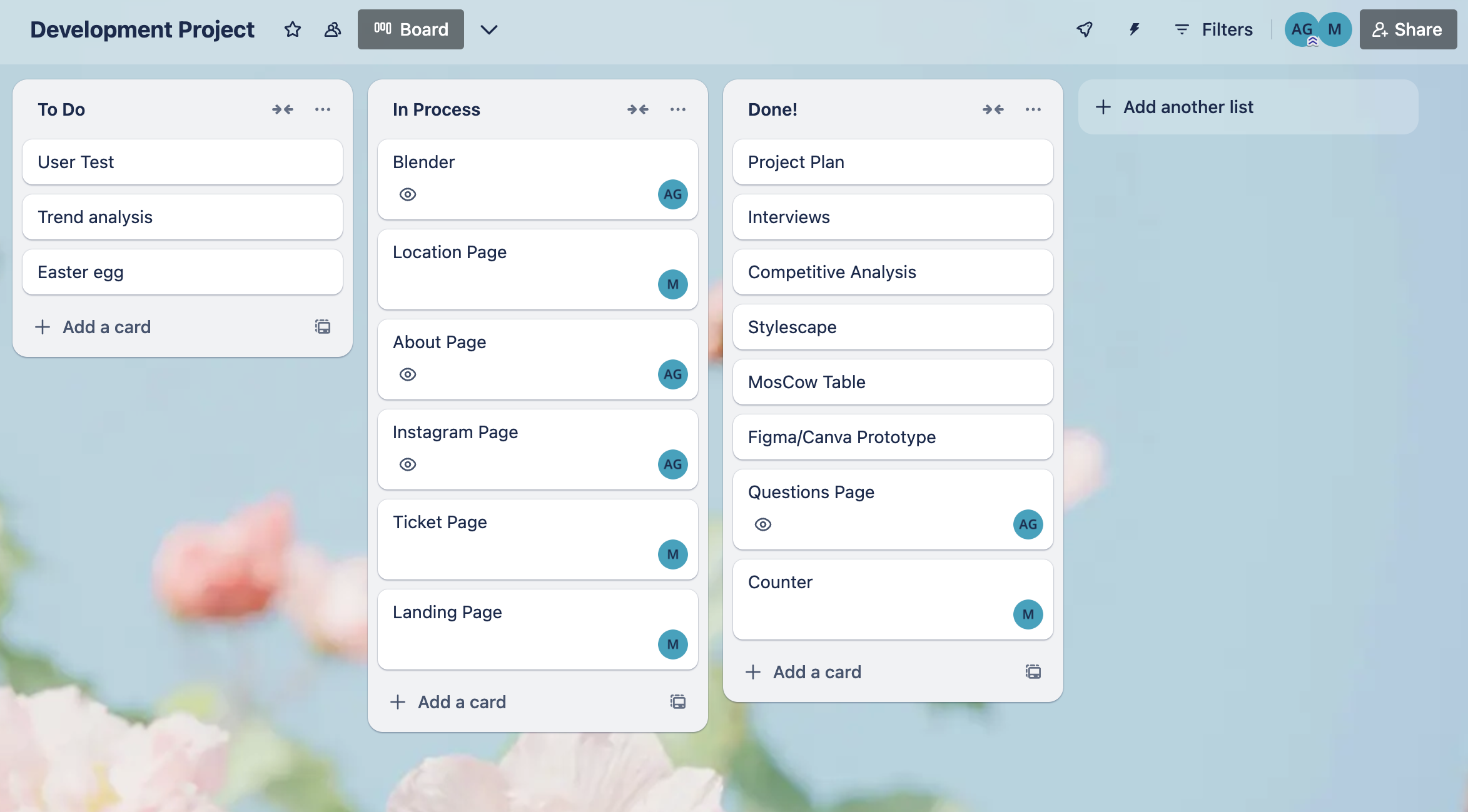Screen dimensions: 1468x812
Task: Click the share/send paper plane icon
Action: (x=1085, y=29)
